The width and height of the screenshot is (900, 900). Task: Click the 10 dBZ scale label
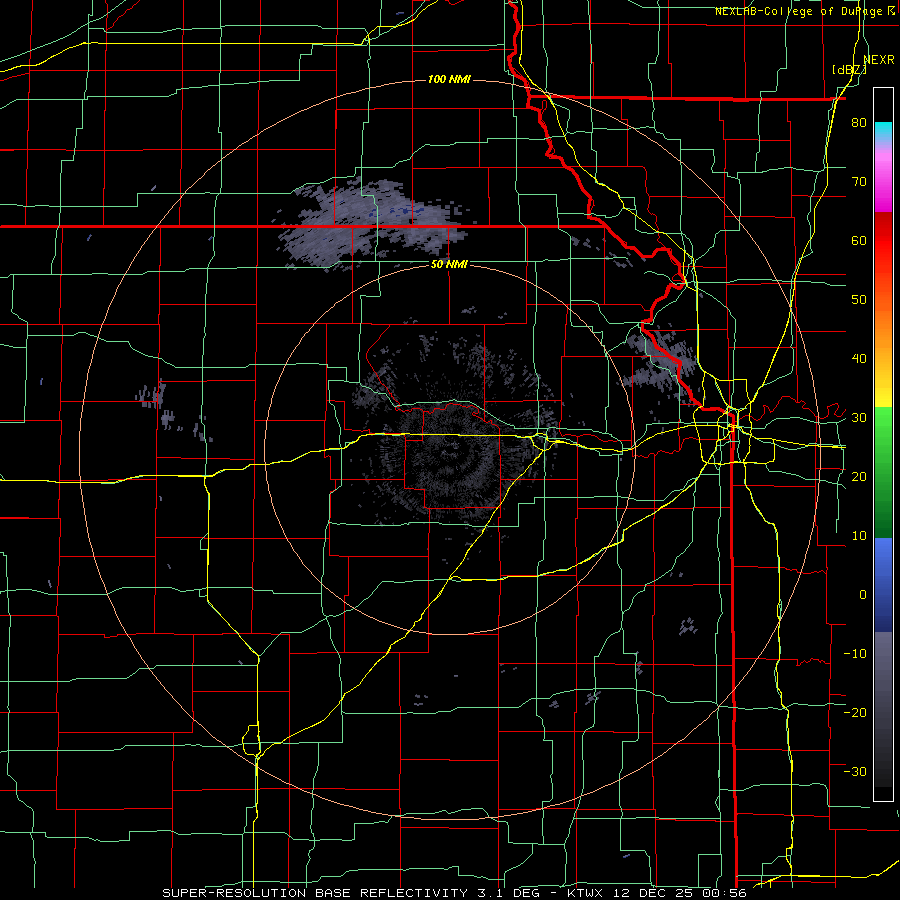(x=859, y=536)
